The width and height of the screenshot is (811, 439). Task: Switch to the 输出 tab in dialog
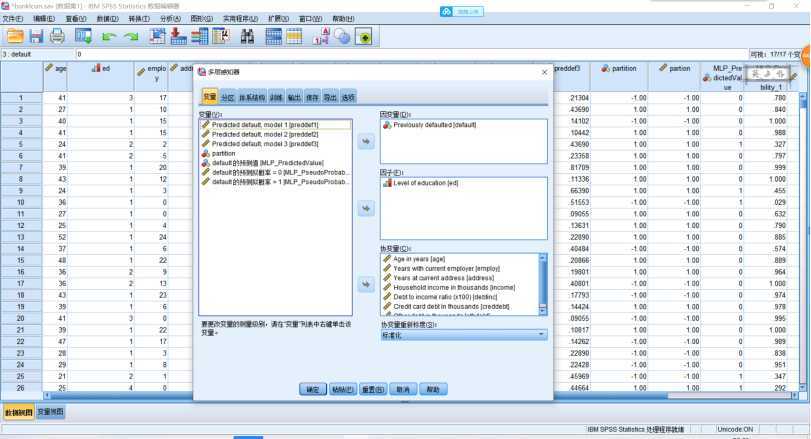[294, 97]
